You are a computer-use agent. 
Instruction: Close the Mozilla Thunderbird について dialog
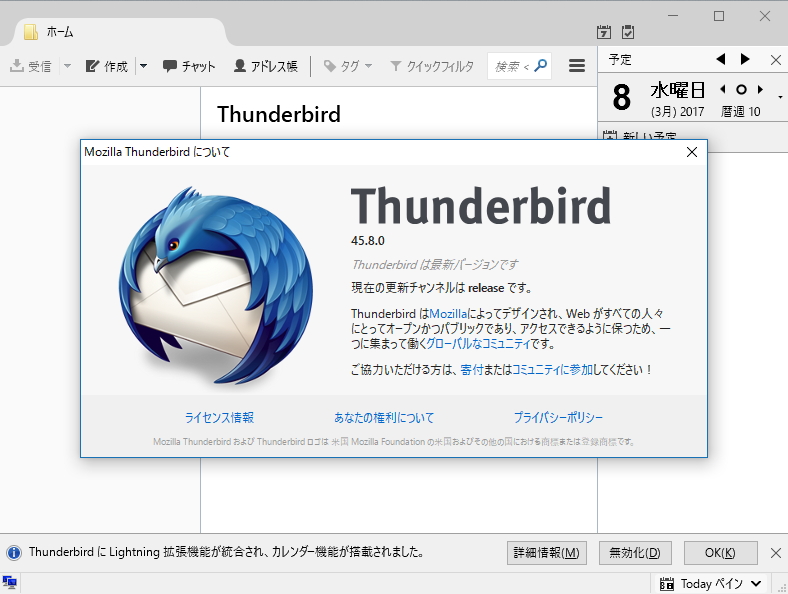click(692, 152)
